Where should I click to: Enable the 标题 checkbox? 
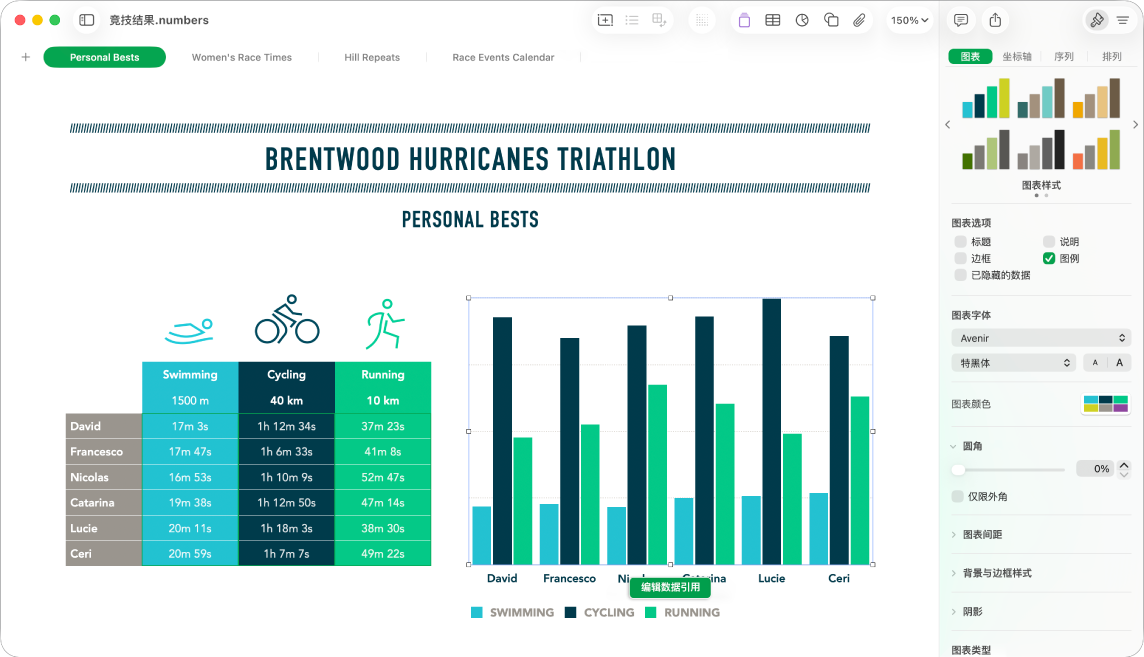pyautogui.click(x=960, y=241)
